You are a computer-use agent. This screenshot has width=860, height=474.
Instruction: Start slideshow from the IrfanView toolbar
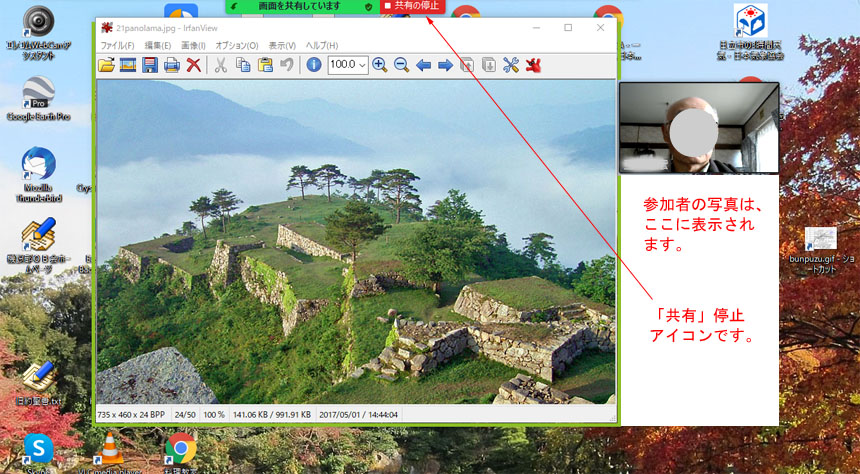coord(128,65)
